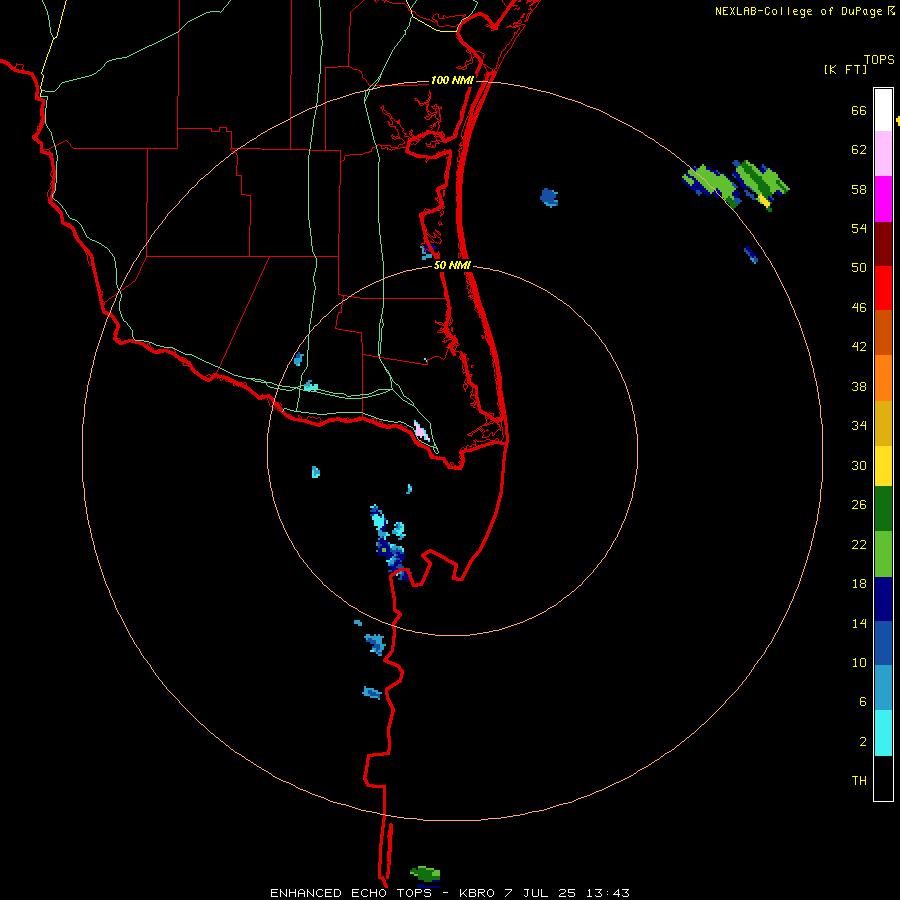Click the legend value 66
Image resolution: width=900 pixels, height=900 pixels.
[859, 111]
